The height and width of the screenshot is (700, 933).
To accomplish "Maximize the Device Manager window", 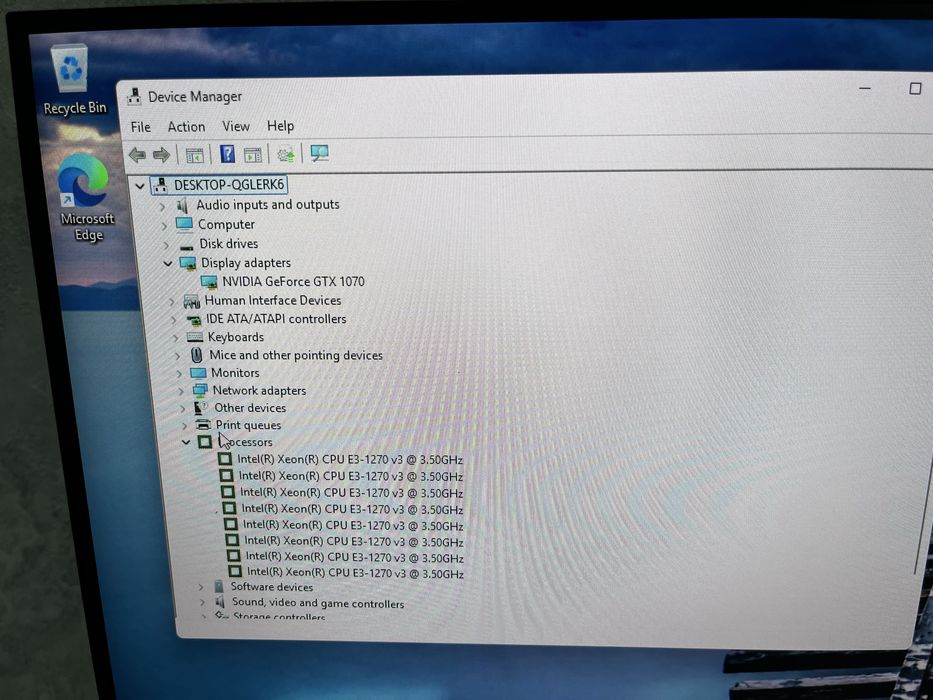I will pyautogui.click(x=915, y=89).
